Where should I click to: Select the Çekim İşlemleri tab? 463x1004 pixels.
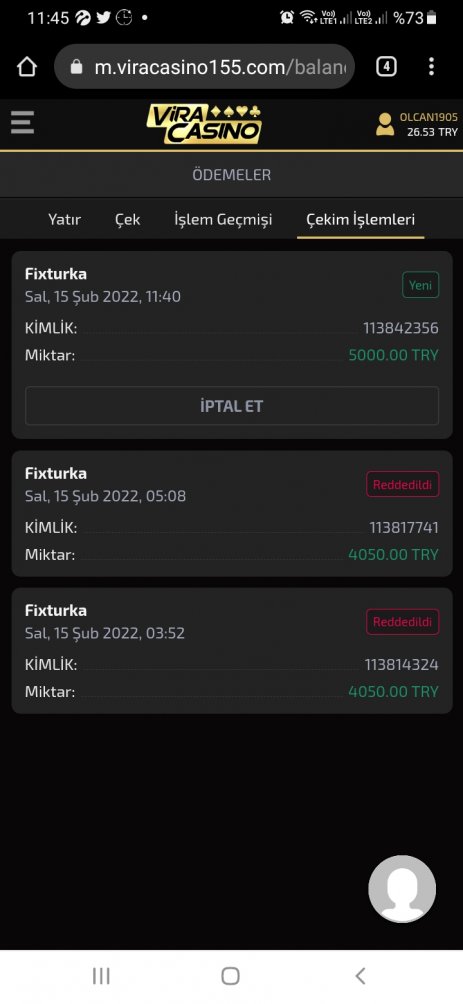(x=361, y=220)
